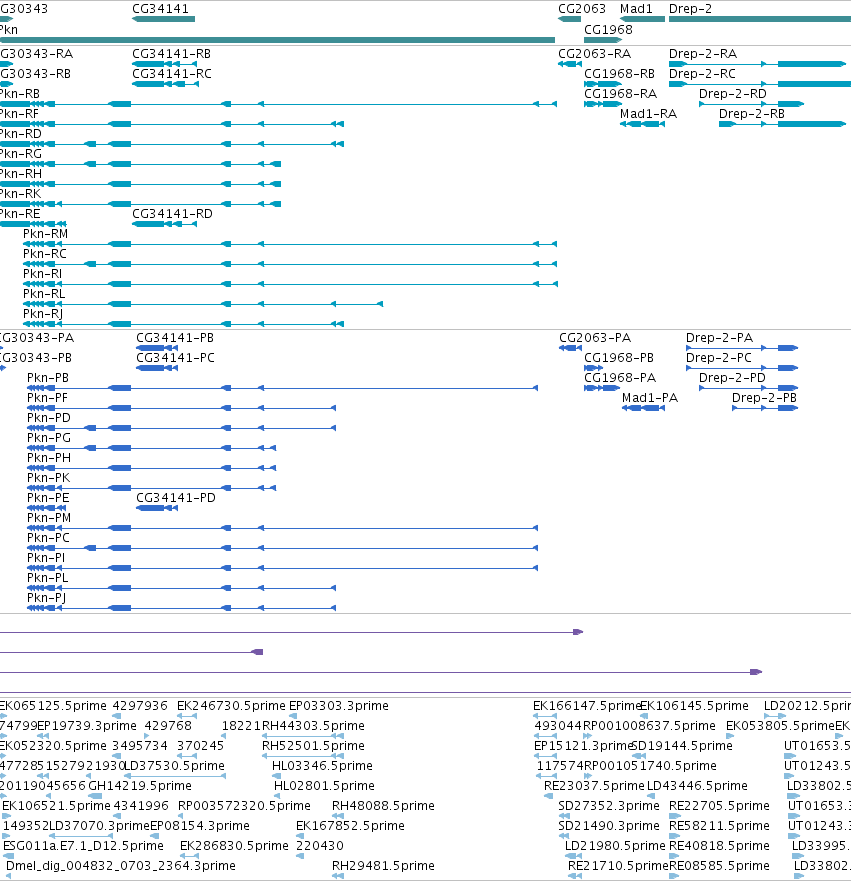Select EST RH52501.5prime
The height and width of the screenshot is (881, 851).
(x=313, y=746)
